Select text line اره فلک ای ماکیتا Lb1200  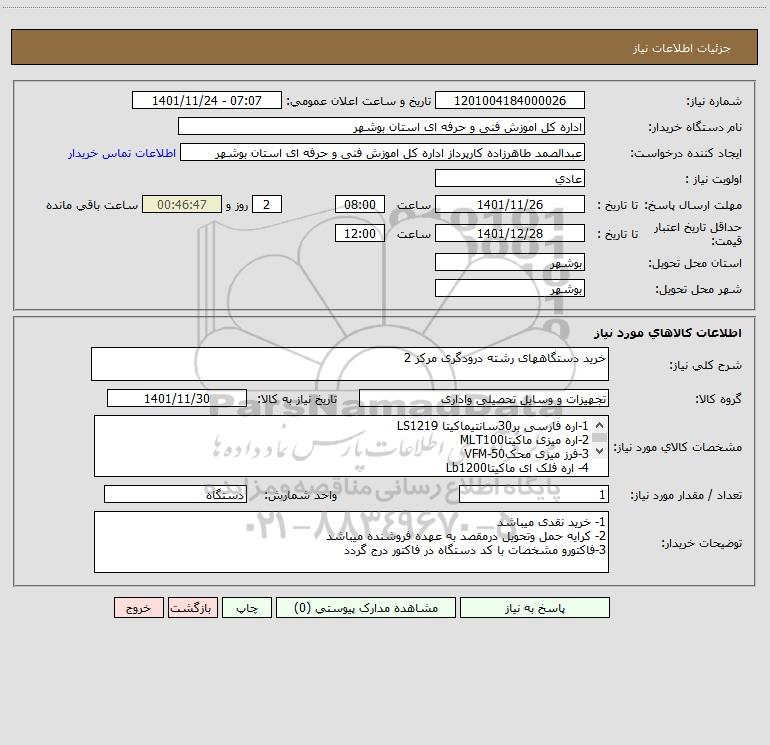[x=517, y=468]
